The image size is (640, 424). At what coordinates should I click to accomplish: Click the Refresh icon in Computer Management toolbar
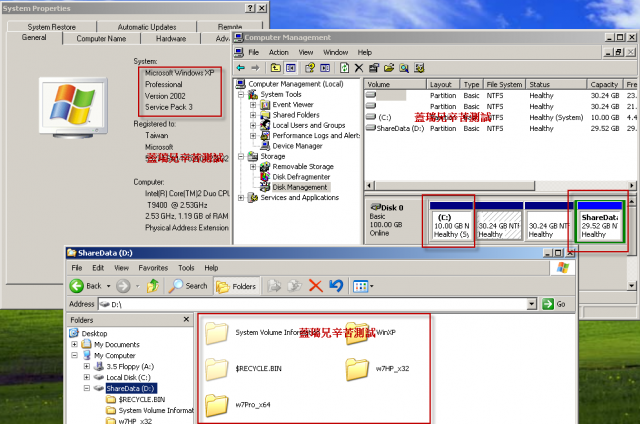(x=344, y=68)
